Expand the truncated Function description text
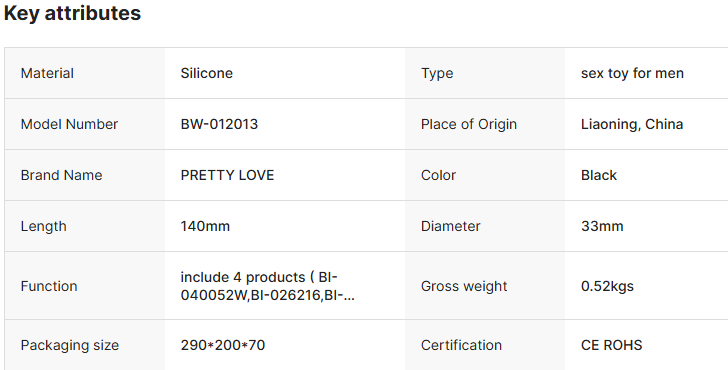728x370 pixels. pos(267,286)
